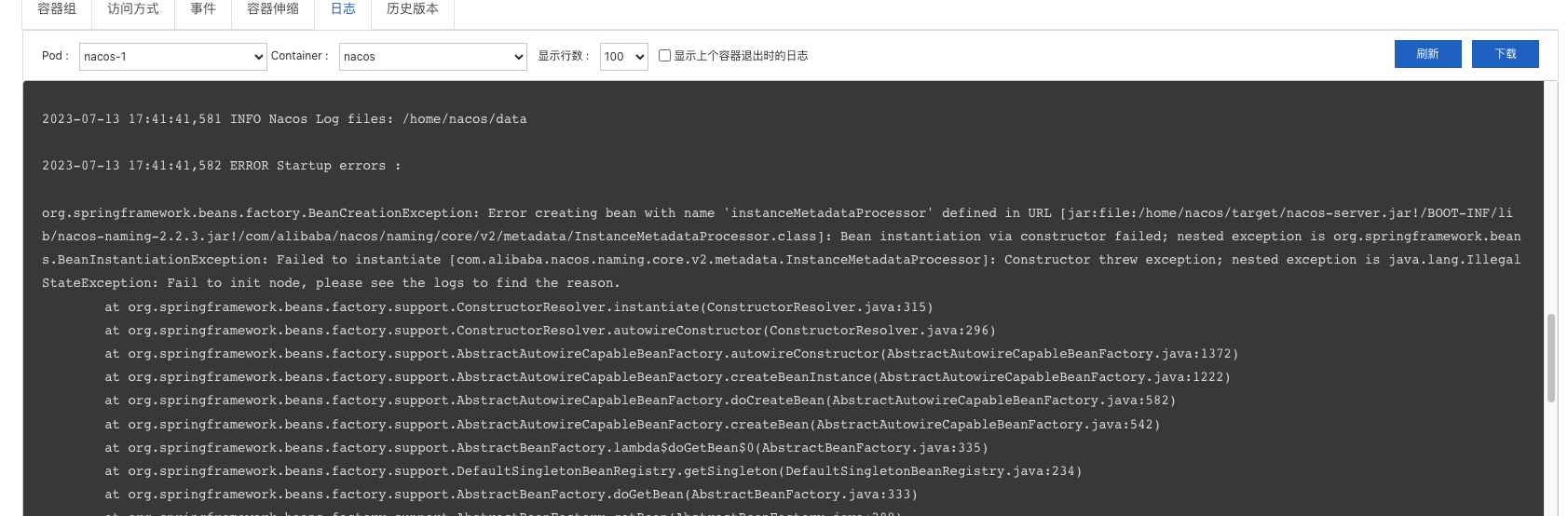Open the 访问方式 tab
The height and width of the screenshot is (516, 1568).
tap(132, 9)
